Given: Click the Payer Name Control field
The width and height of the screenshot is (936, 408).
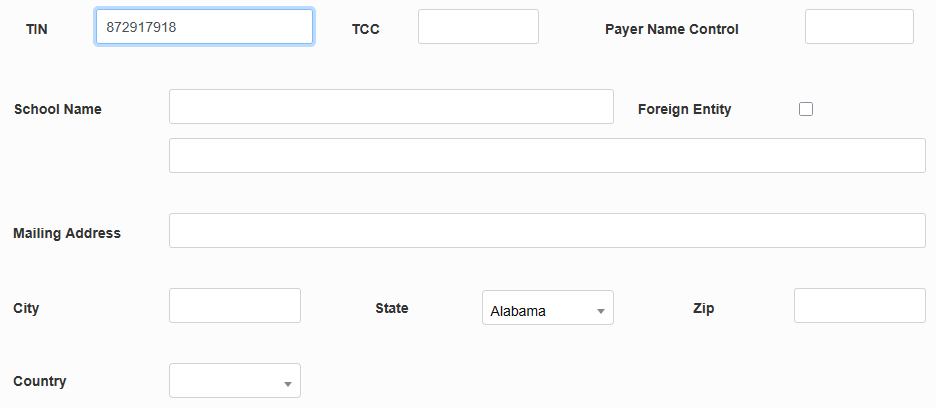Looking at the screenshot, I should point(859,27).
